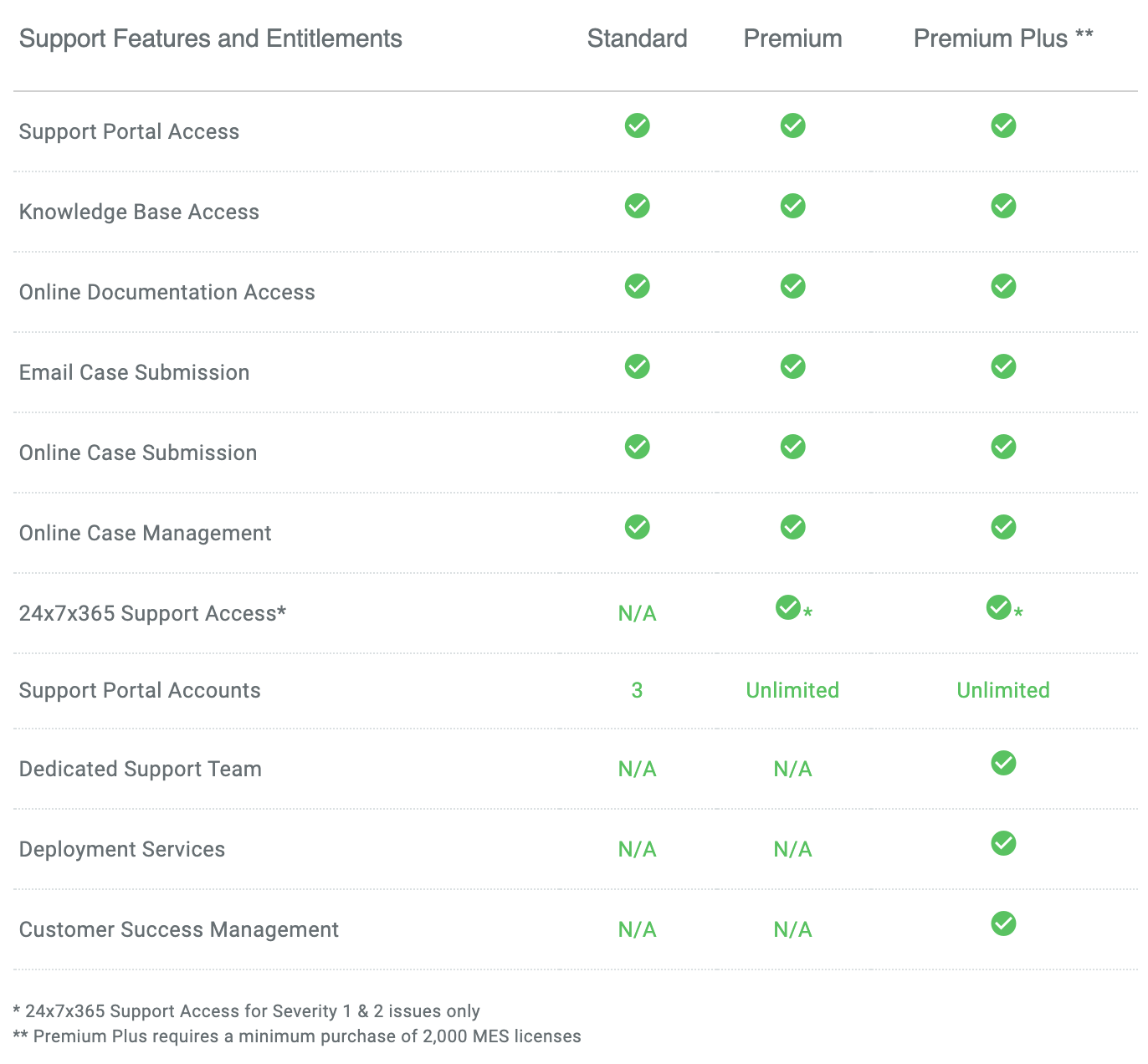
Task: Select the Premium Plus column header
Action: tap(1003, 38)
